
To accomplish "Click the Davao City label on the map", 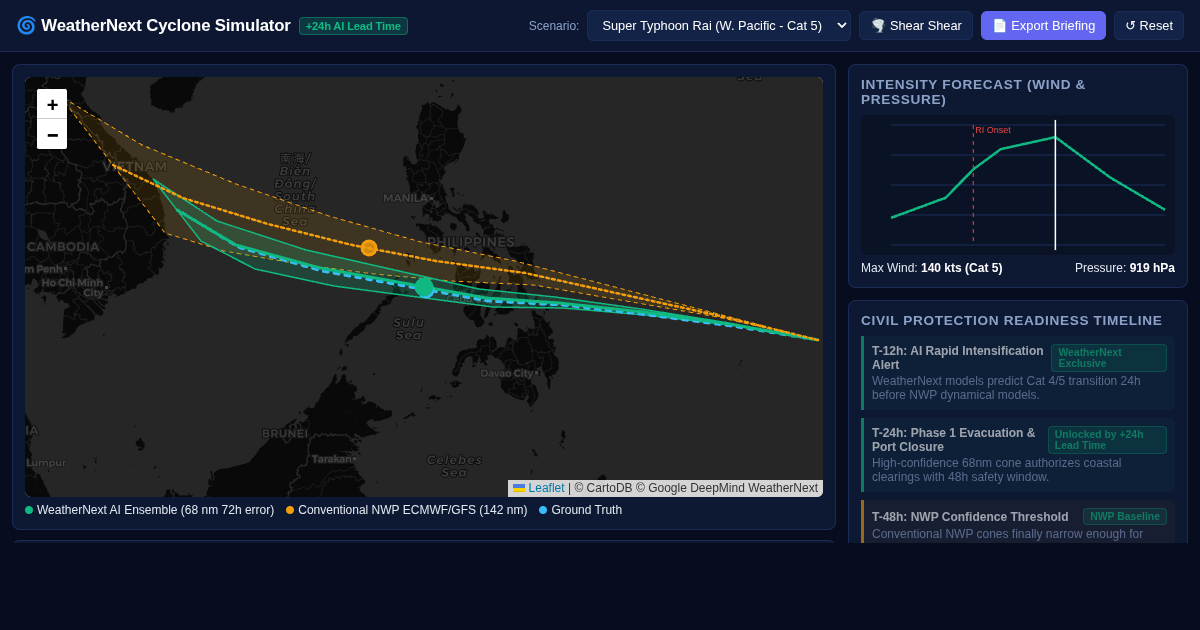I will click(x=507, y=373).
